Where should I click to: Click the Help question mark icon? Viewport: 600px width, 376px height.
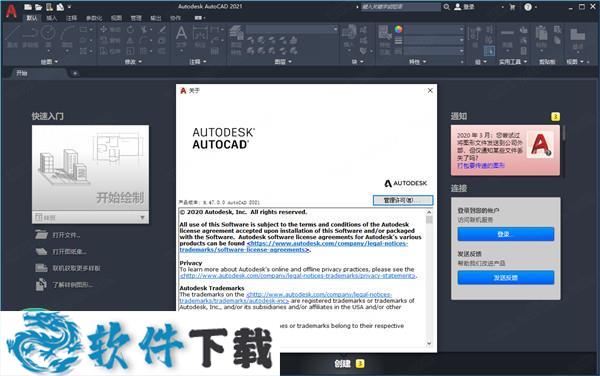(528, 7)
